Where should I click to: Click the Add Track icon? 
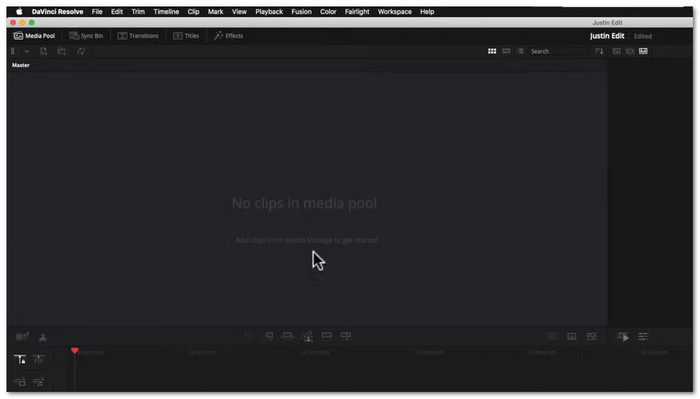20,382
